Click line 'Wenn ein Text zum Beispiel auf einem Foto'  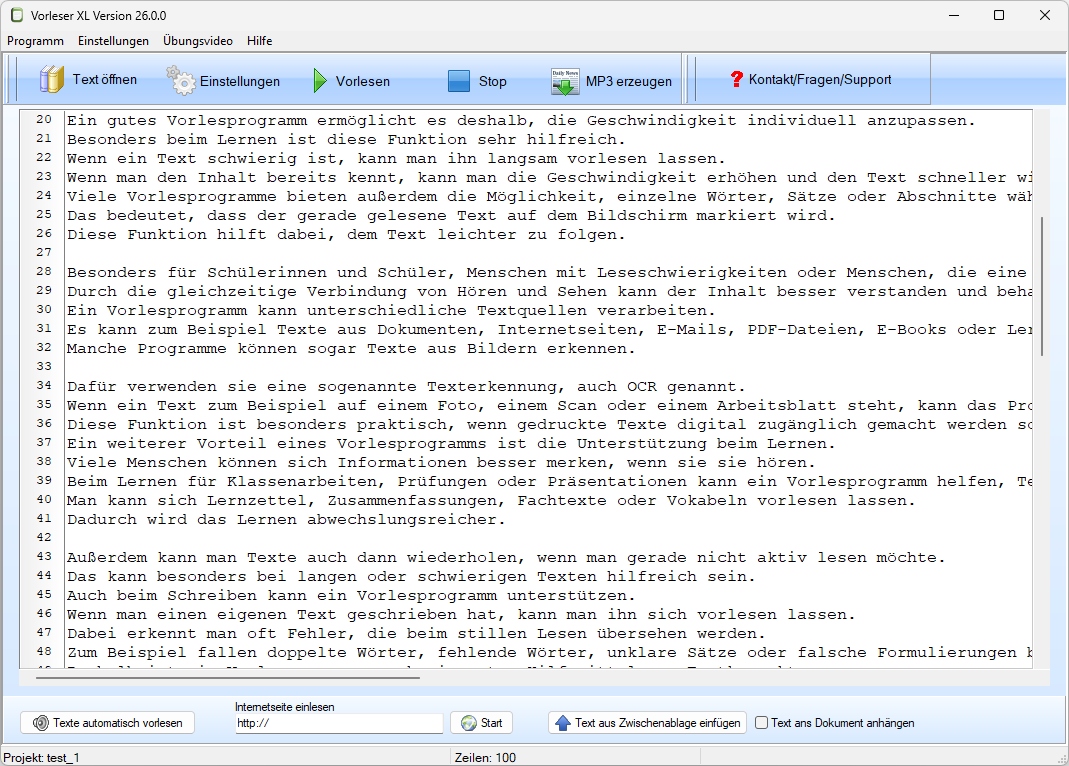549,406
